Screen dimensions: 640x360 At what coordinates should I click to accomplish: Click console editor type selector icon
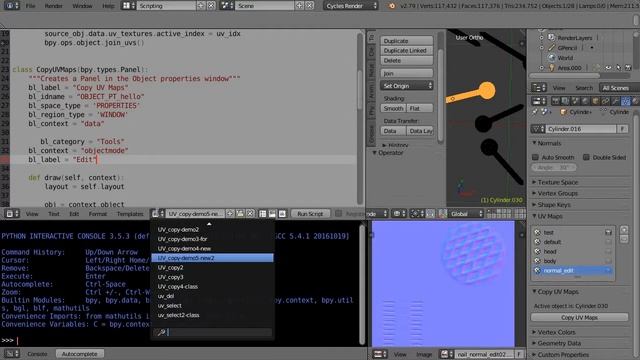point(11,354)
